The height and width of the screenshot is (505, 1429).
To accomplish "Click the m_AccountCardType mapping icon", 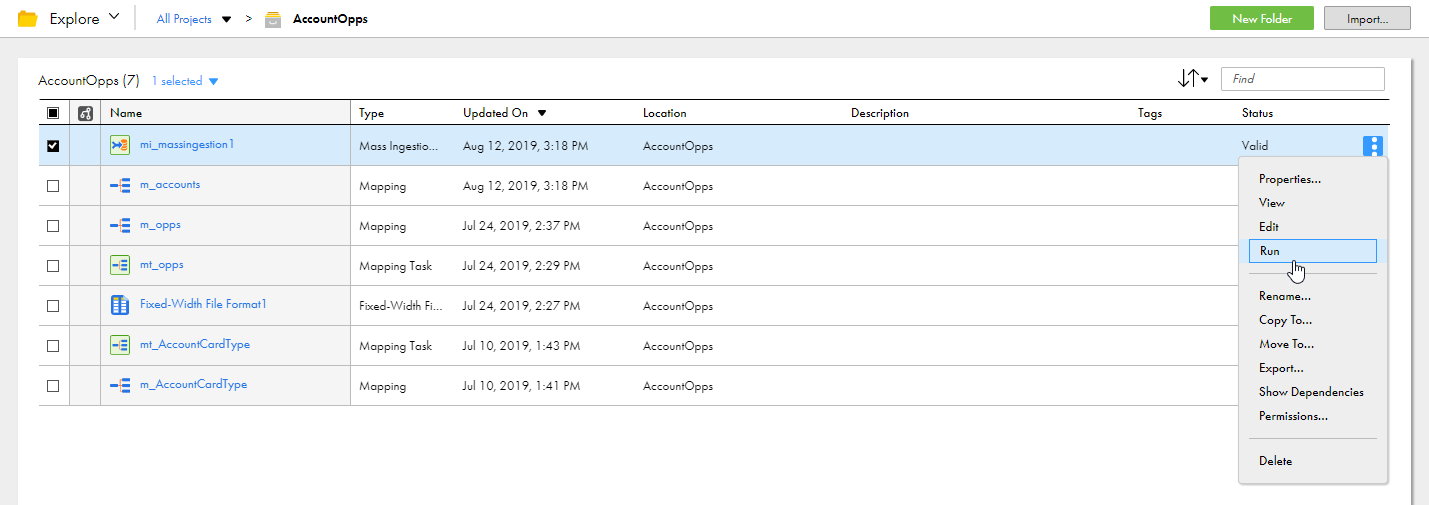I will click(x=120, y=385).
